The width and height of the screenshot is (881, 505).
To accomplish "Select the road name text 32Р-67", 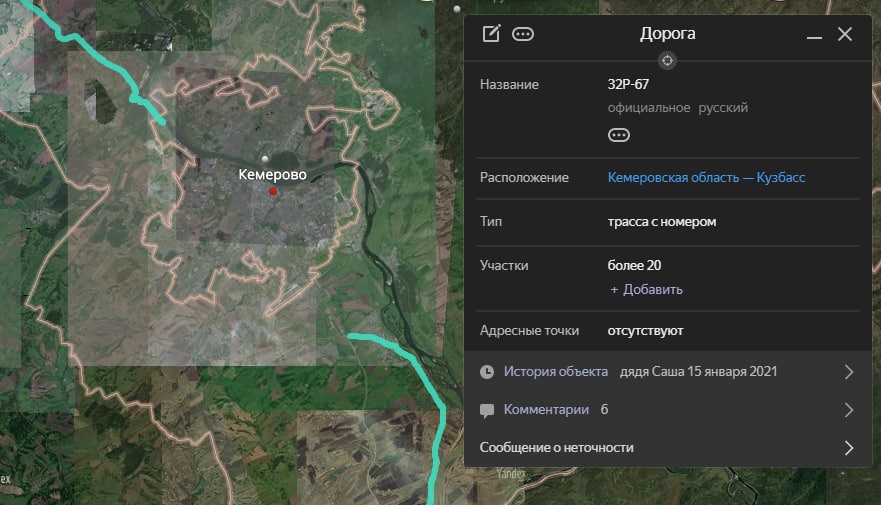I will 628,84.
